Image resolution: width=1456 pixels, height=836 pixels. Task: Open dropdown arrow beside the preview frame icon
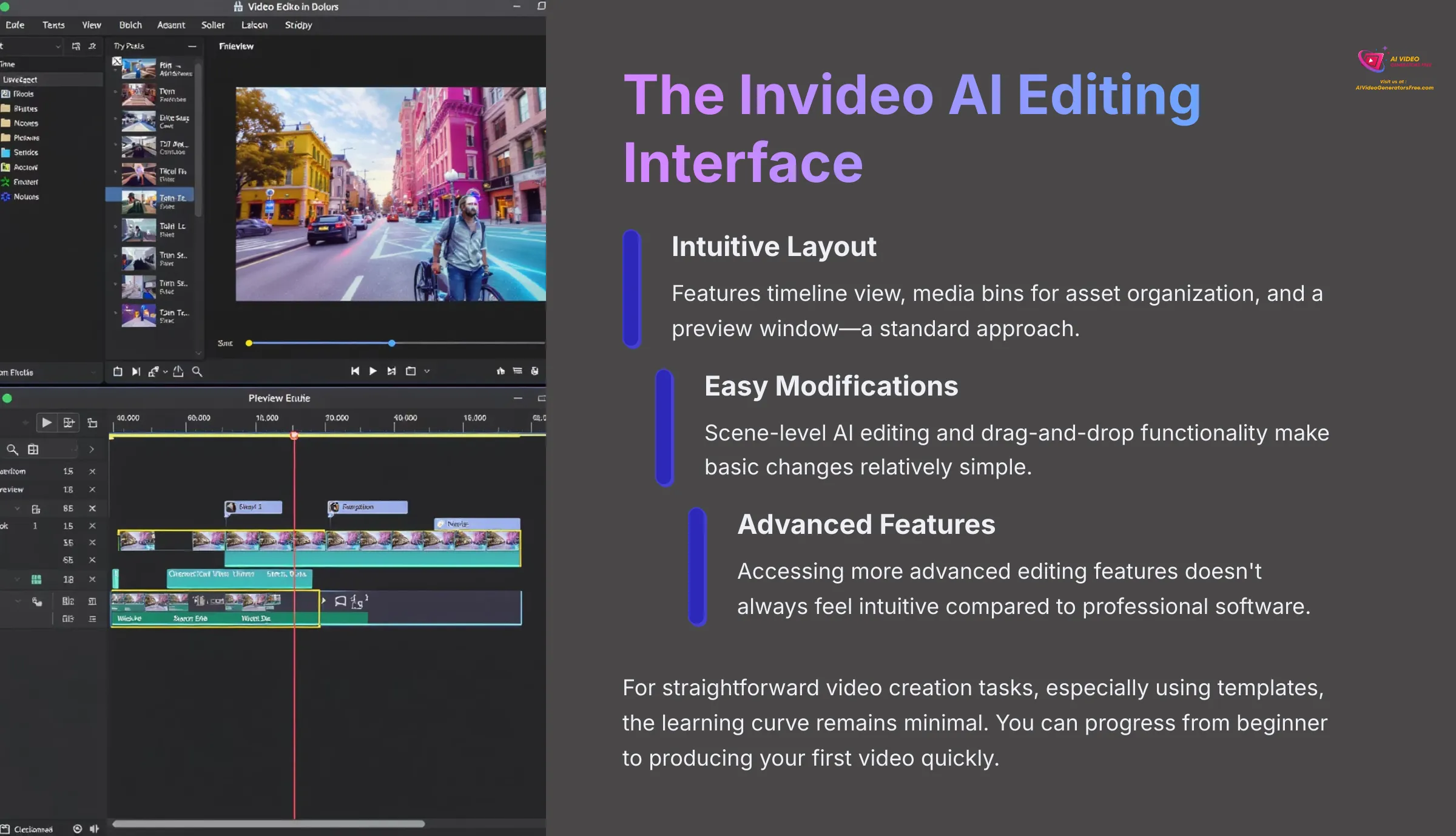tap(427, 371)
